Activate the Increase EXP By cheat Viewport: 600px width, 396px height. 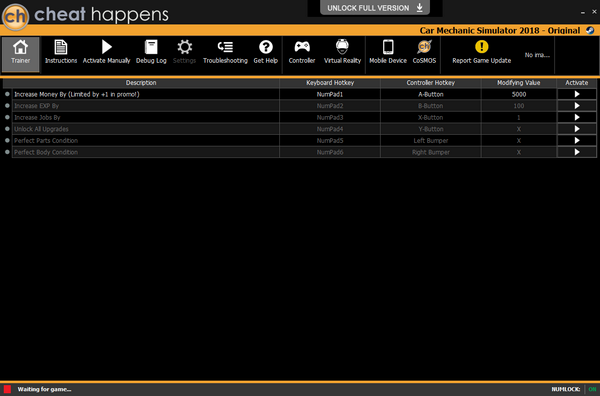(577, 106)
